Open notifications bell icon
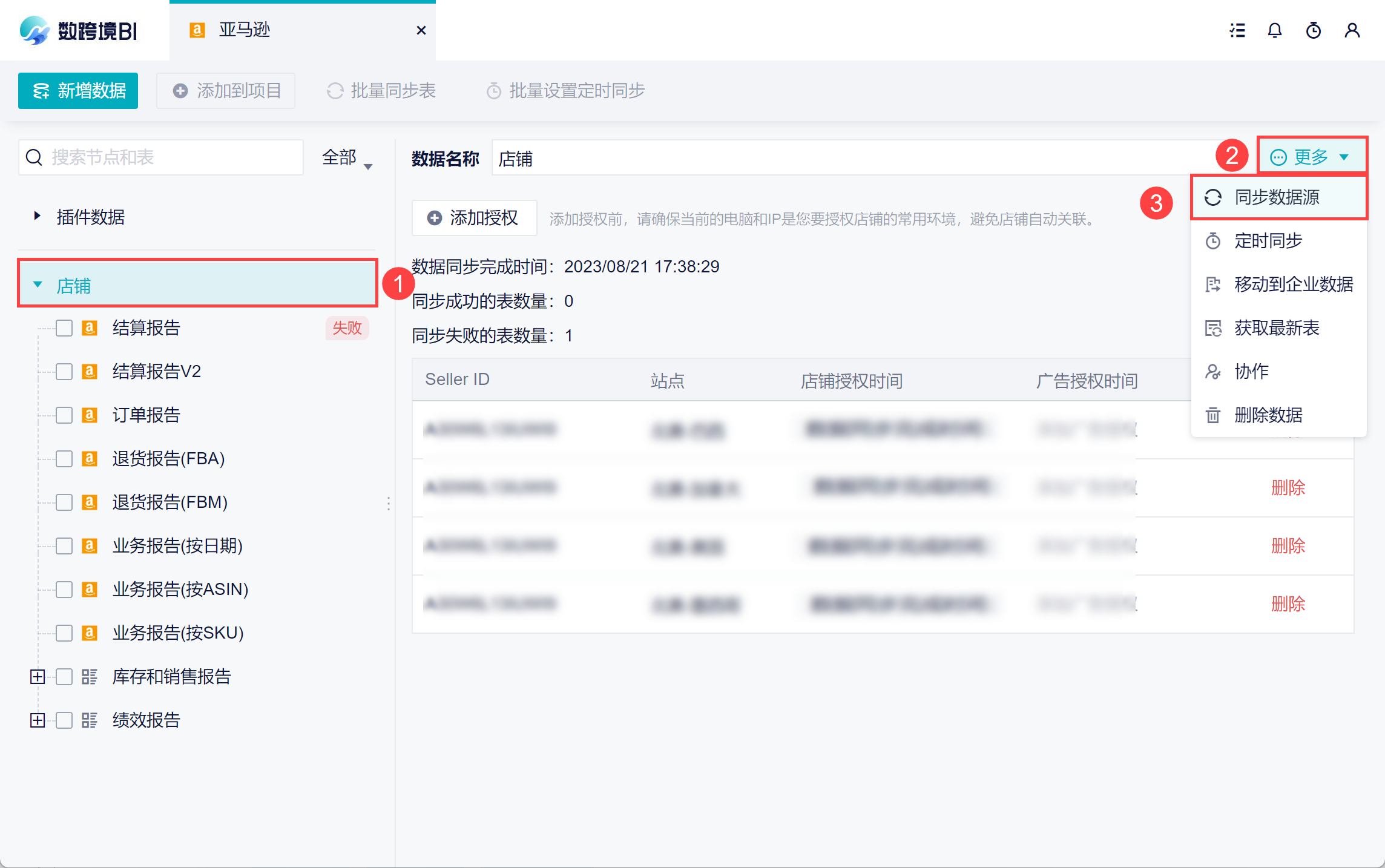 pyautogui.click(x=1275, y=30)
